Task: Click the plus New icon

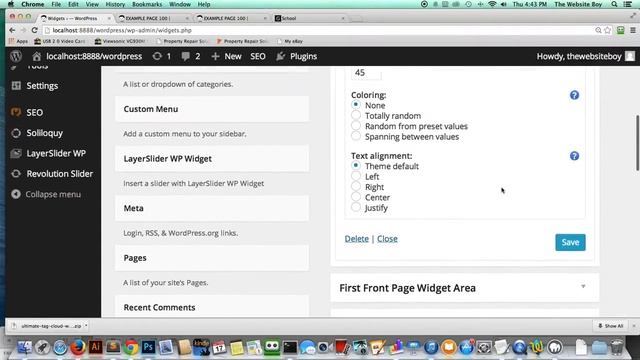Action: (215, 56)
